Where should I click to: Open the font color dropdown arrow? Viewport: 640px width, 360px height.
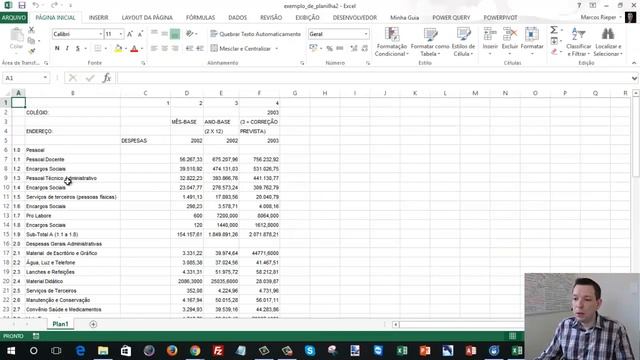click(x=142, y=49)
